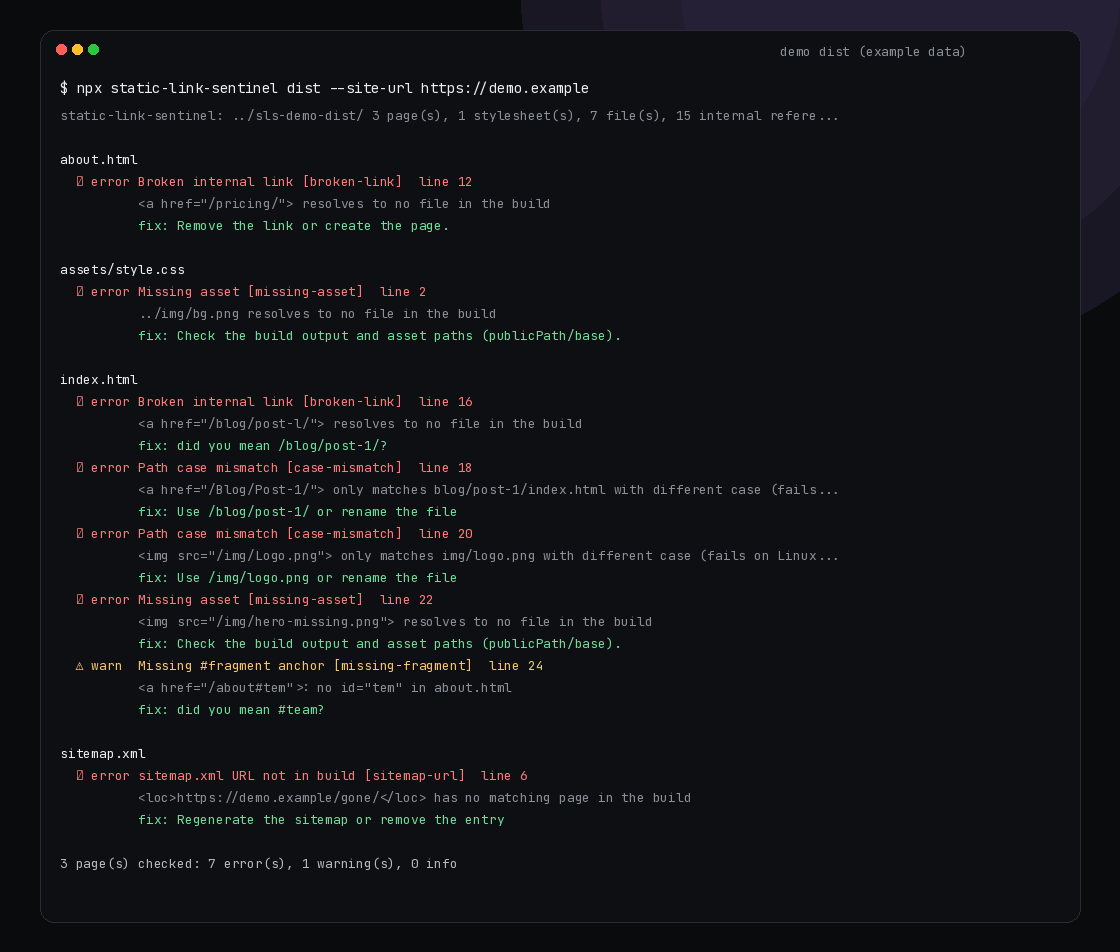Screen dimensions: 1120x952
Task: Click the error icon on index.html line 18
Action: [x=80, y=468]
